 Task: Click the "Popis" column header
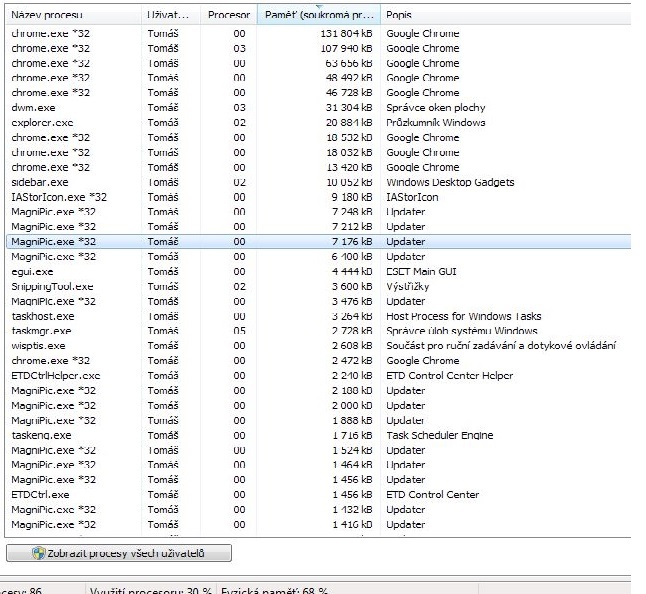click(400, 16)
